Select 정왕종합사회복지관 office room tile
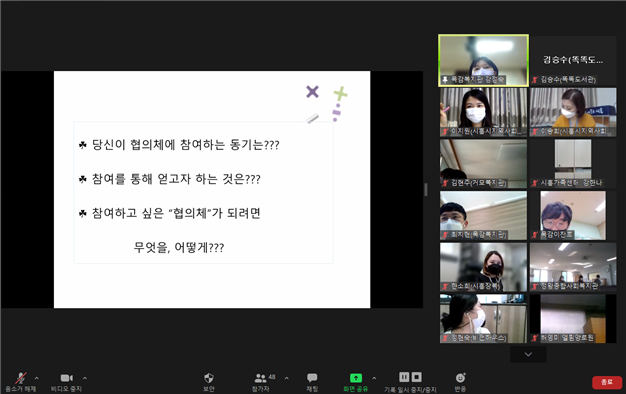 point(573,267)
